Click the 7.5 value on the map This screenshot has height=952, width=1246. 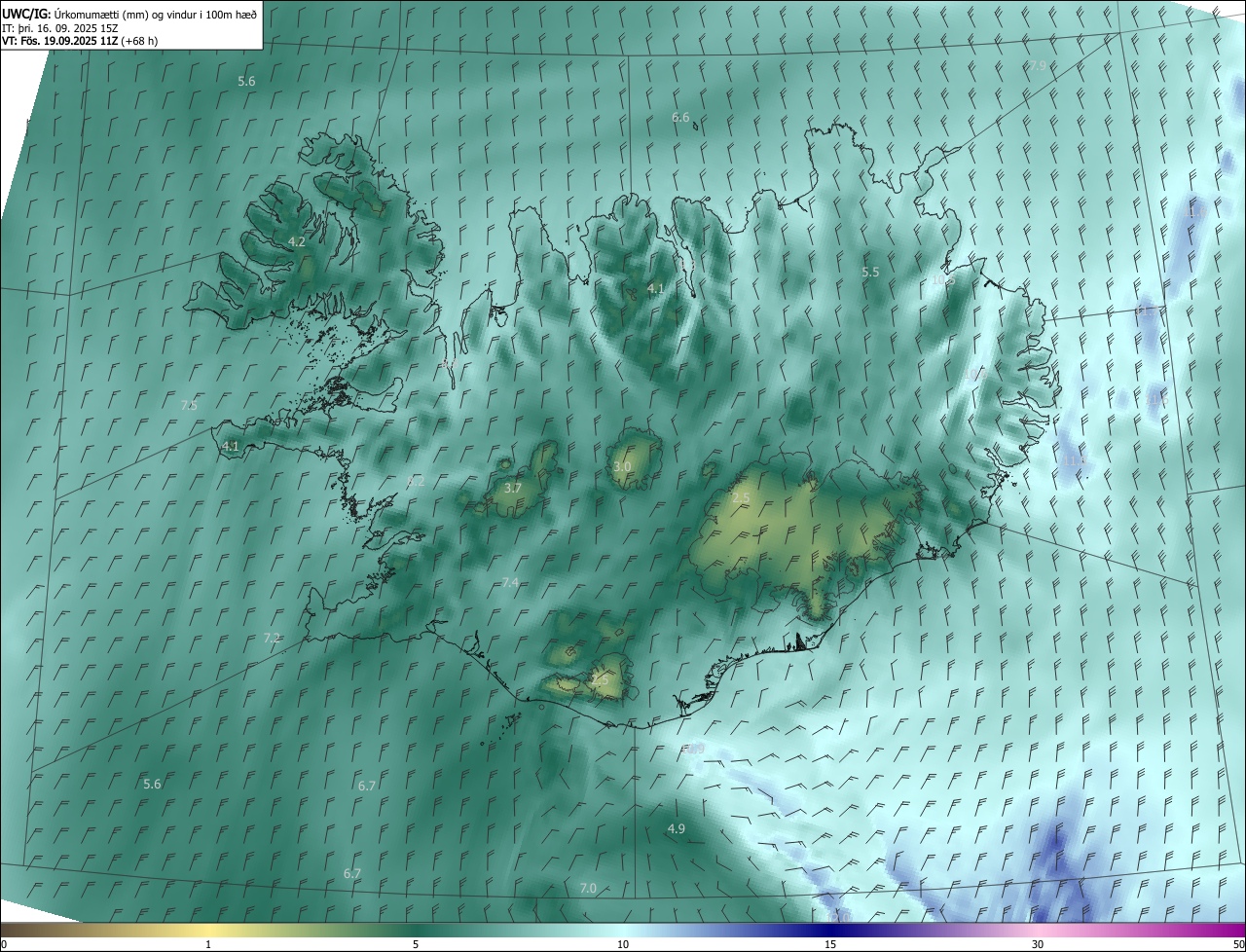point(189,405)
